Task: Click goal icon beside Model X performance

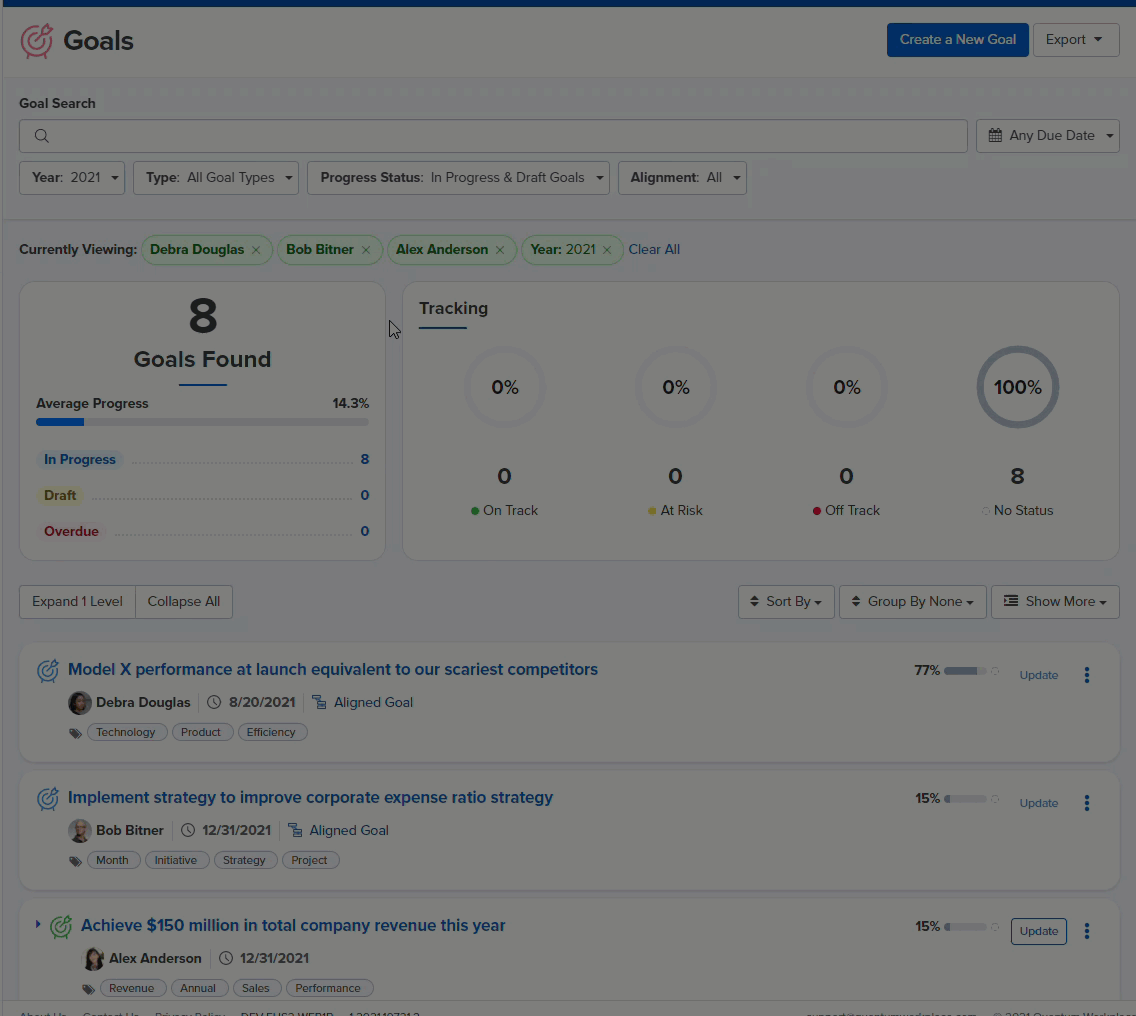Action: (48, 670)
